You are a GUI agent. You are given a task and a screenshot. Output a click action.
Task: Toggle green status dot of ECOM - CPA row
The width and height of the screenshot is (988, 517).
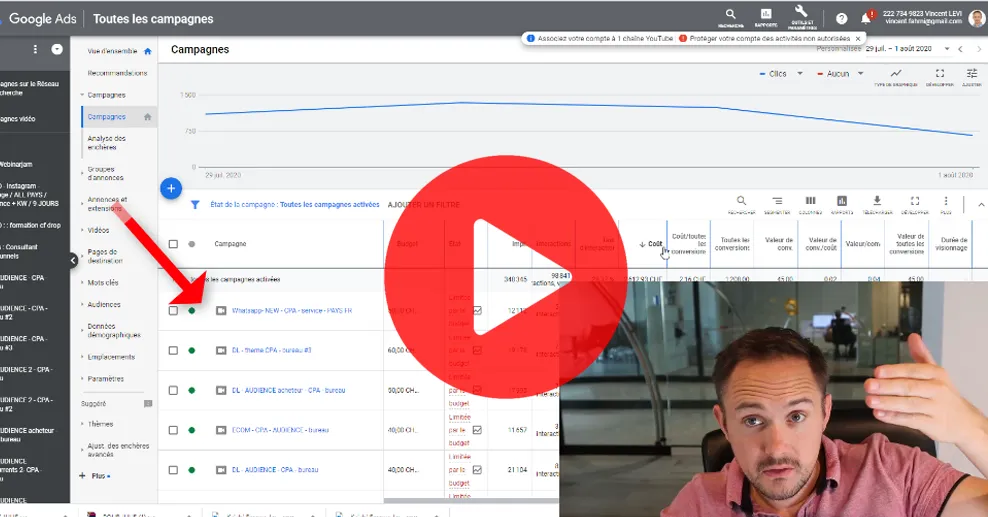[192, 430]
